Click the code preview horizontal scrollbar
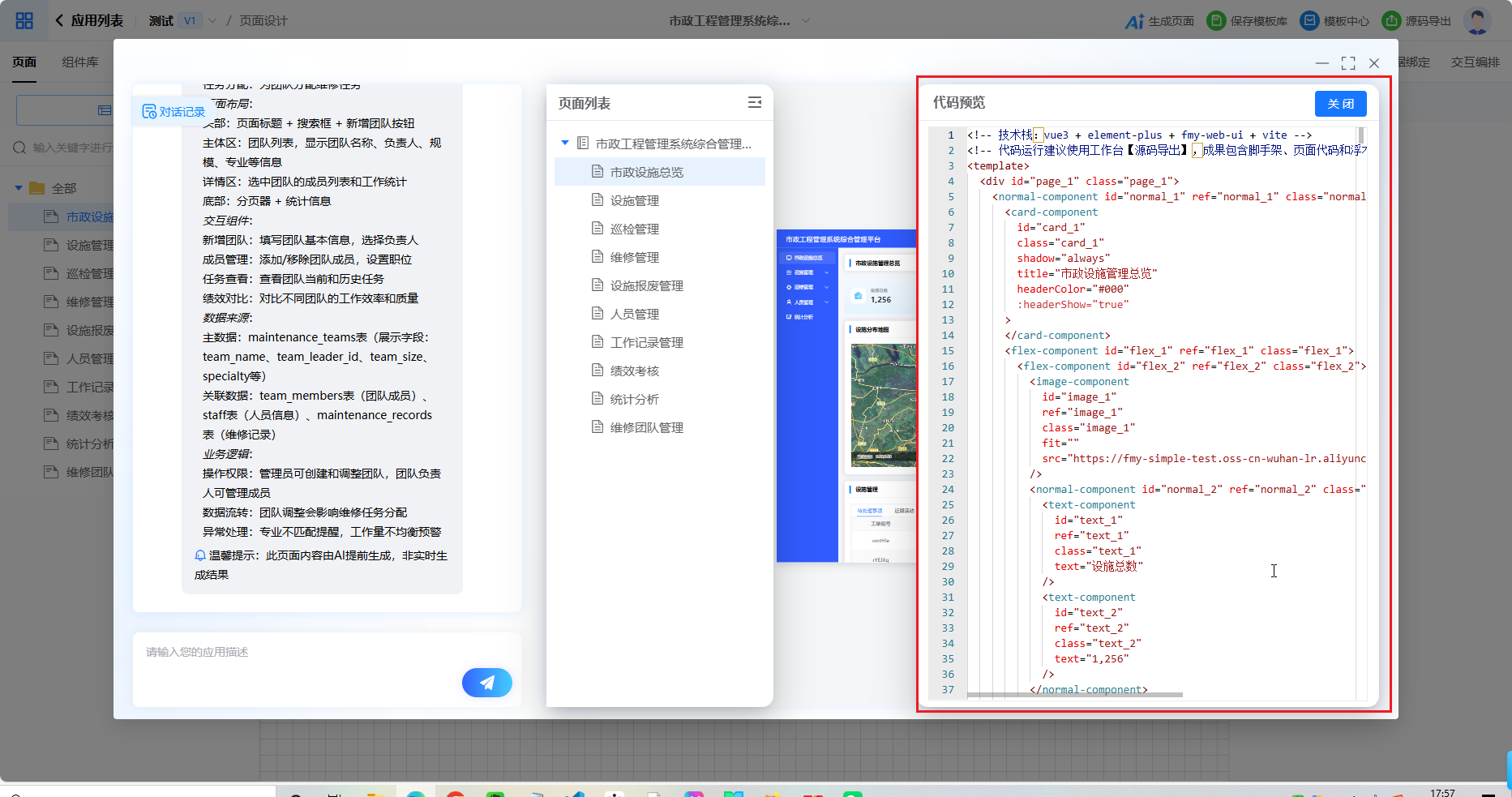Viewport: 1512px width, 797px height. pos(1074,695)
